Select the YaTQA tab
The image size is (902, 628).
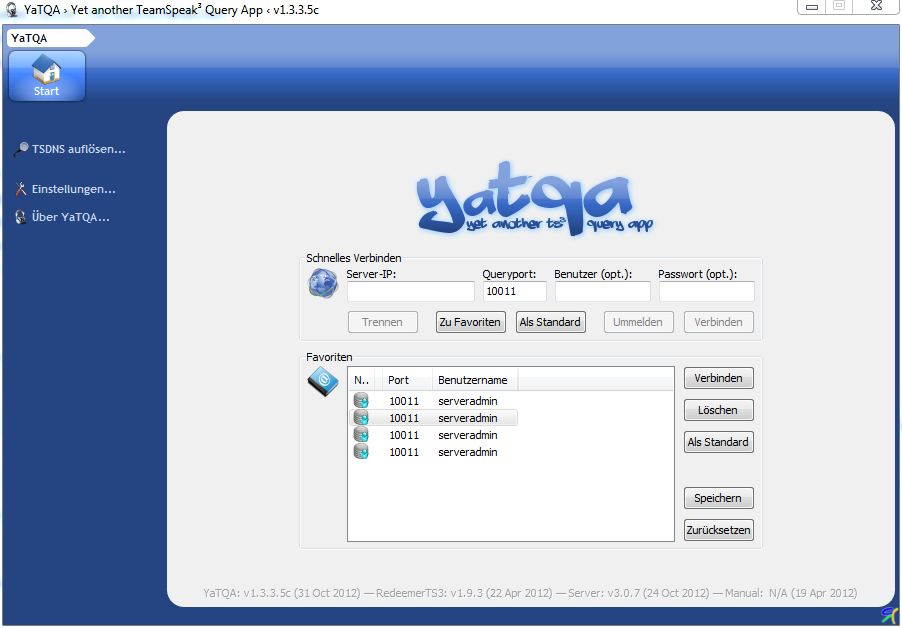(50, 39)
